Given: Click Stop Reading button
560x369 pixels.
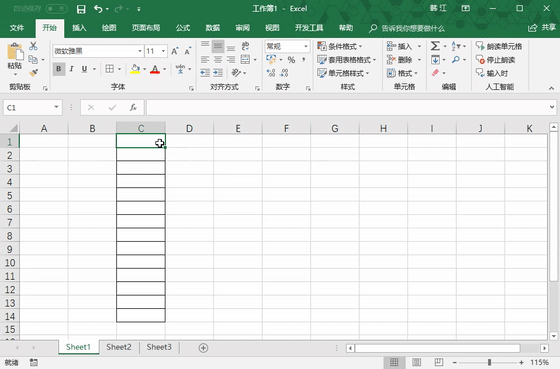Looking at the screenshot, I should 495,60.
